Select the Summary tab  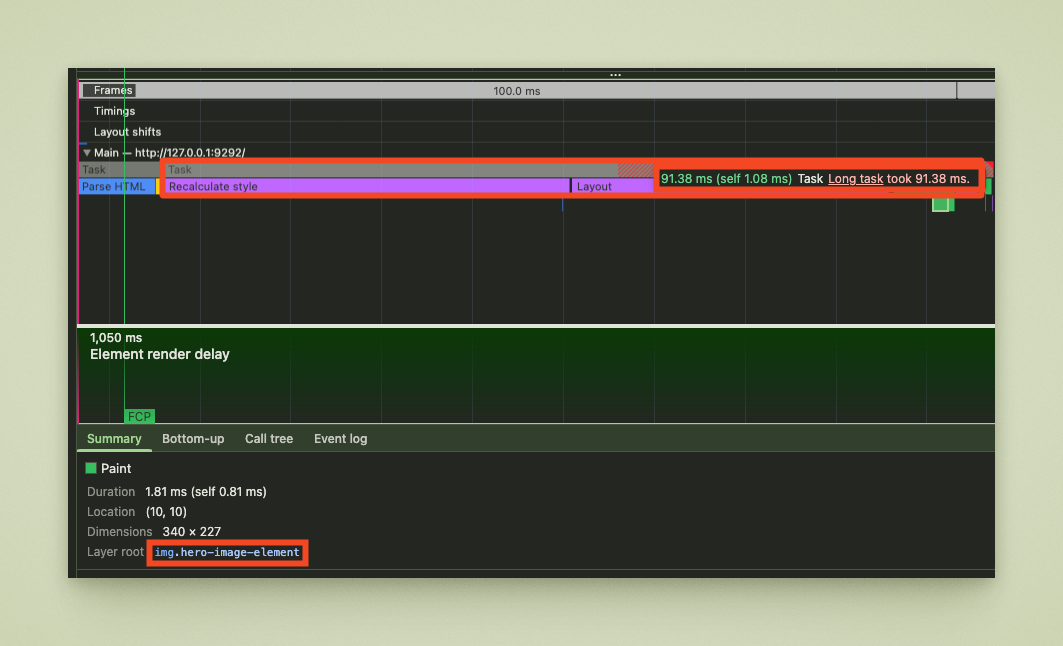coord(114,439)
